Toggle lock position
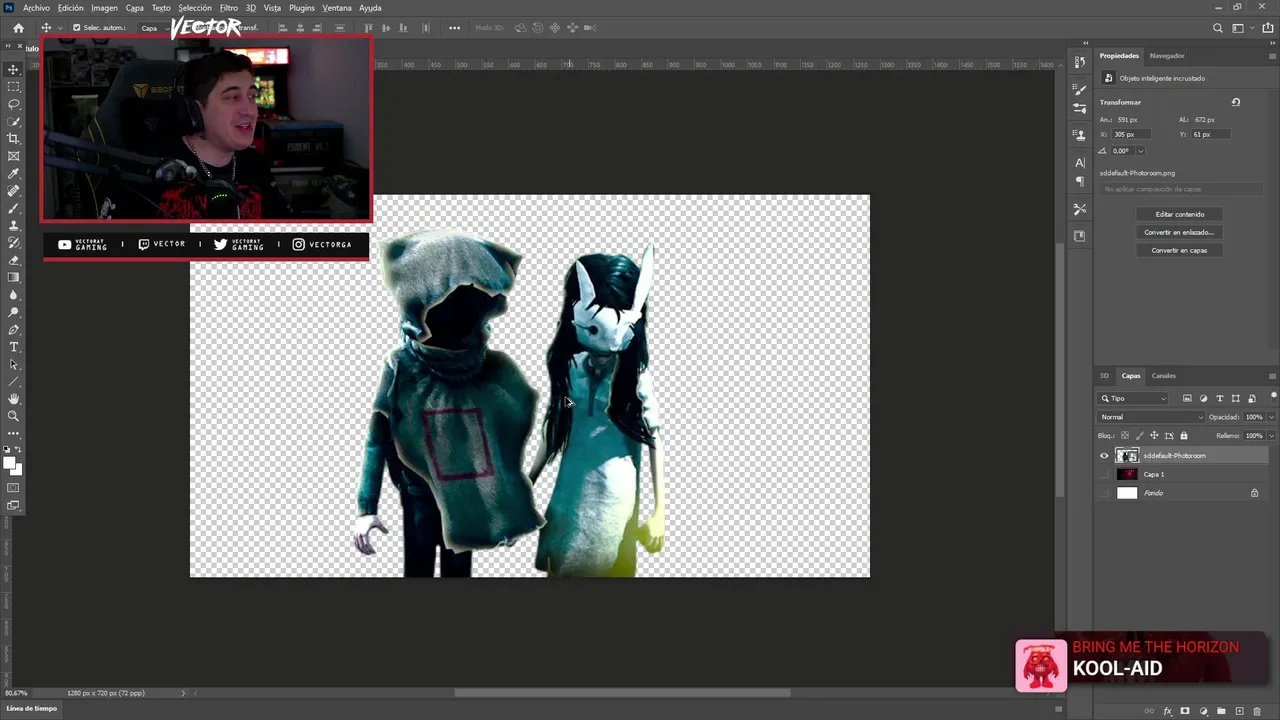1280x720 pixels. 1154,436
